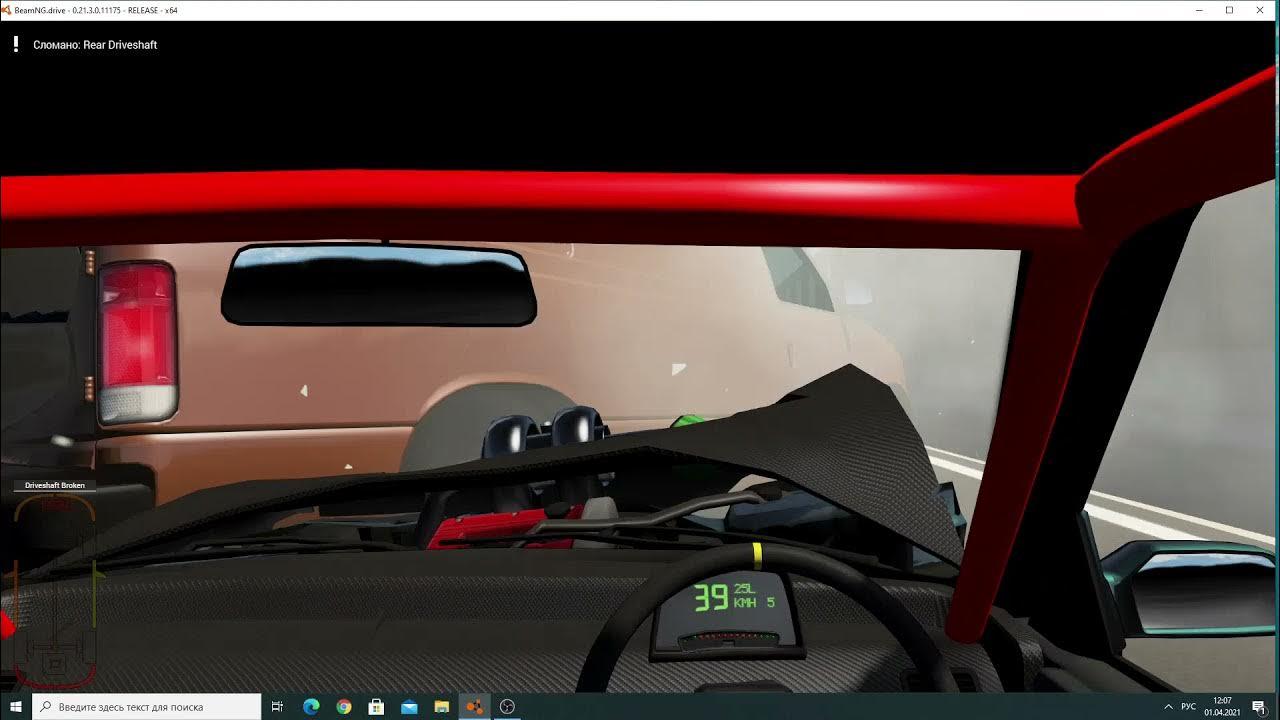Image resolution: width=1280 pixels, height=720 pixels.
Task: Open the Mail app on the taskbar
Action: pyautogui.click(x=409, y=707)
